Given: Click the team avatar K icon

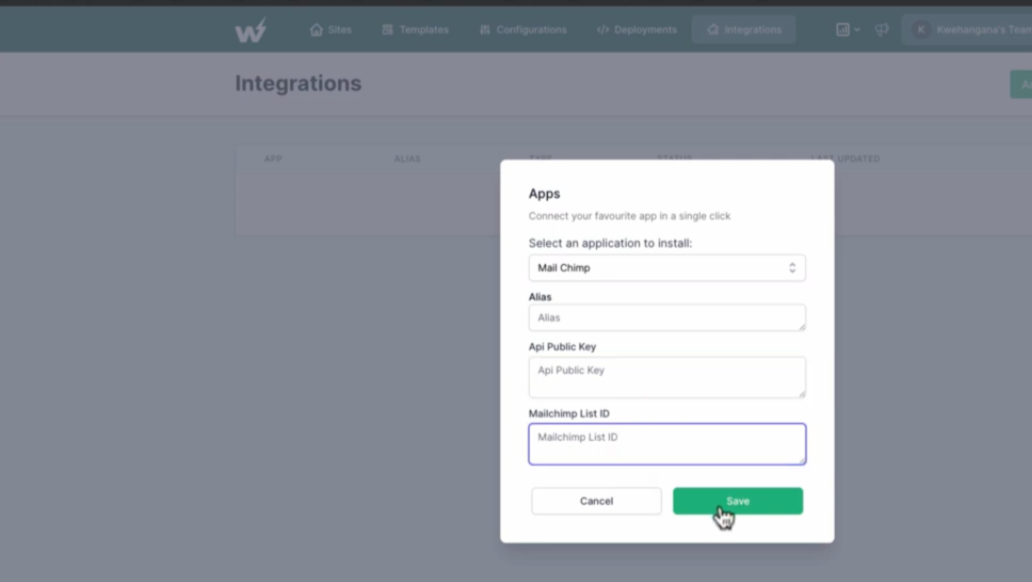Looking at the screenshot, I should point(921,30).
